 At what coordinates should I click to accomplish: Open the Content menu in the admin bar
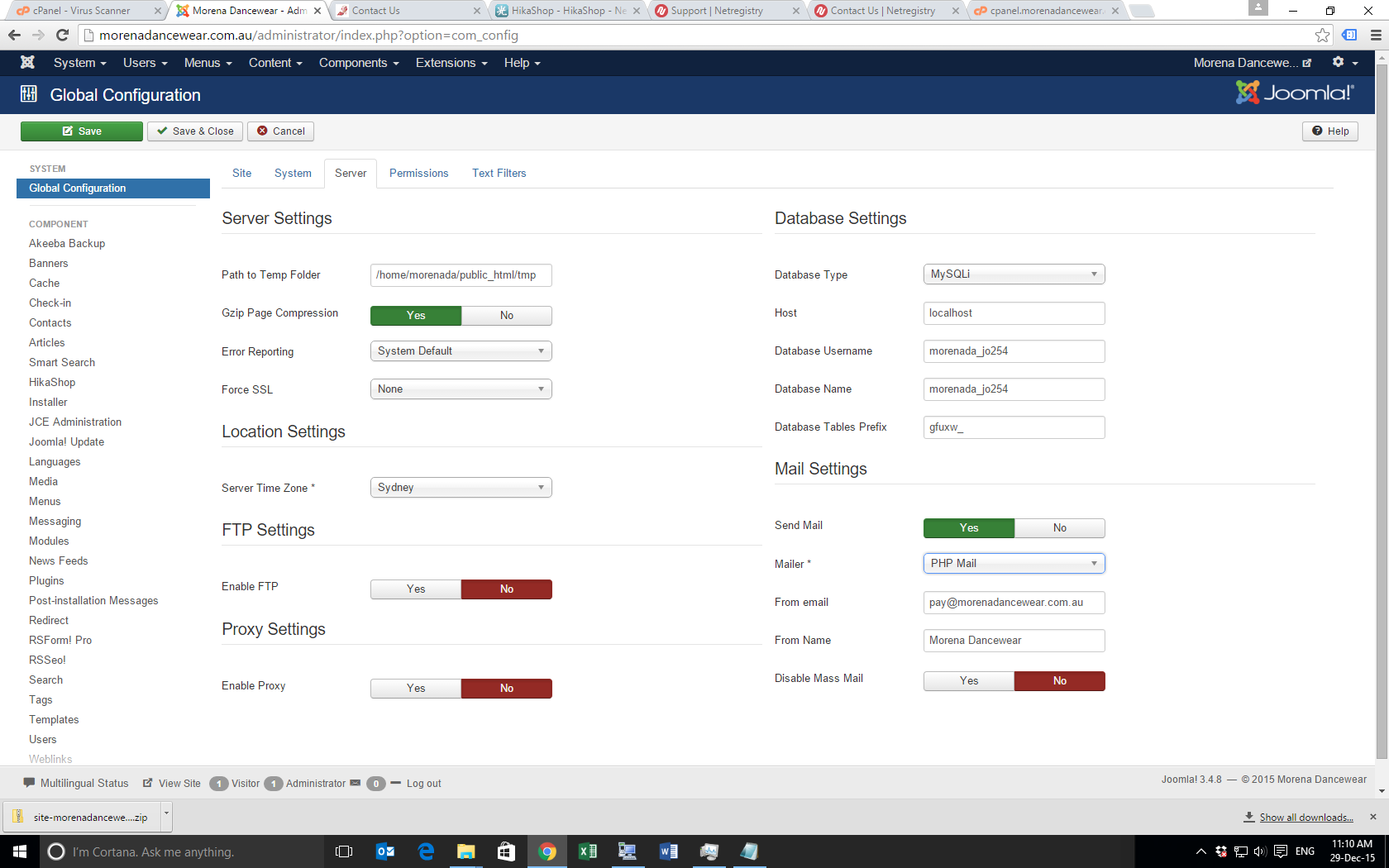click(x=275, y=63)
